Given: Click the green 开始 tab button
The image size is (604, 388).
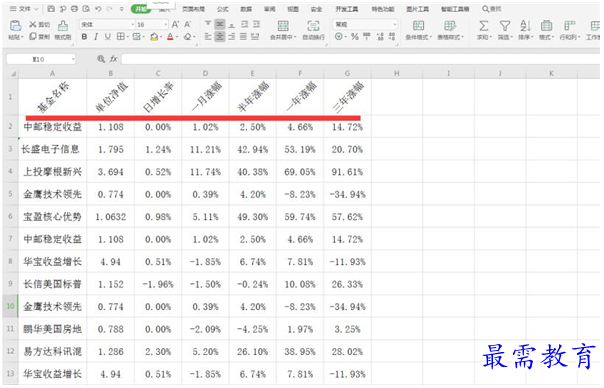Looking at the screenshot, I should pyautogui.click(x=141, y=8).
